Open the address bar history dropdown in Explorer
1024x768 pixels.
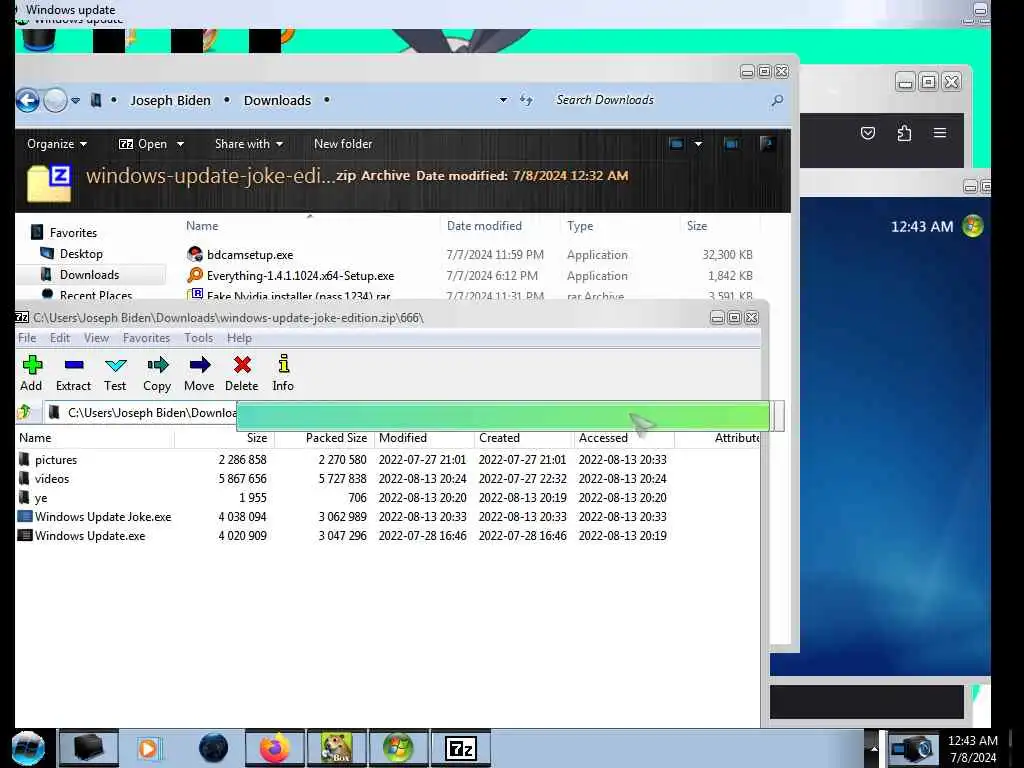pyautogui.click(x=503, y=101)
